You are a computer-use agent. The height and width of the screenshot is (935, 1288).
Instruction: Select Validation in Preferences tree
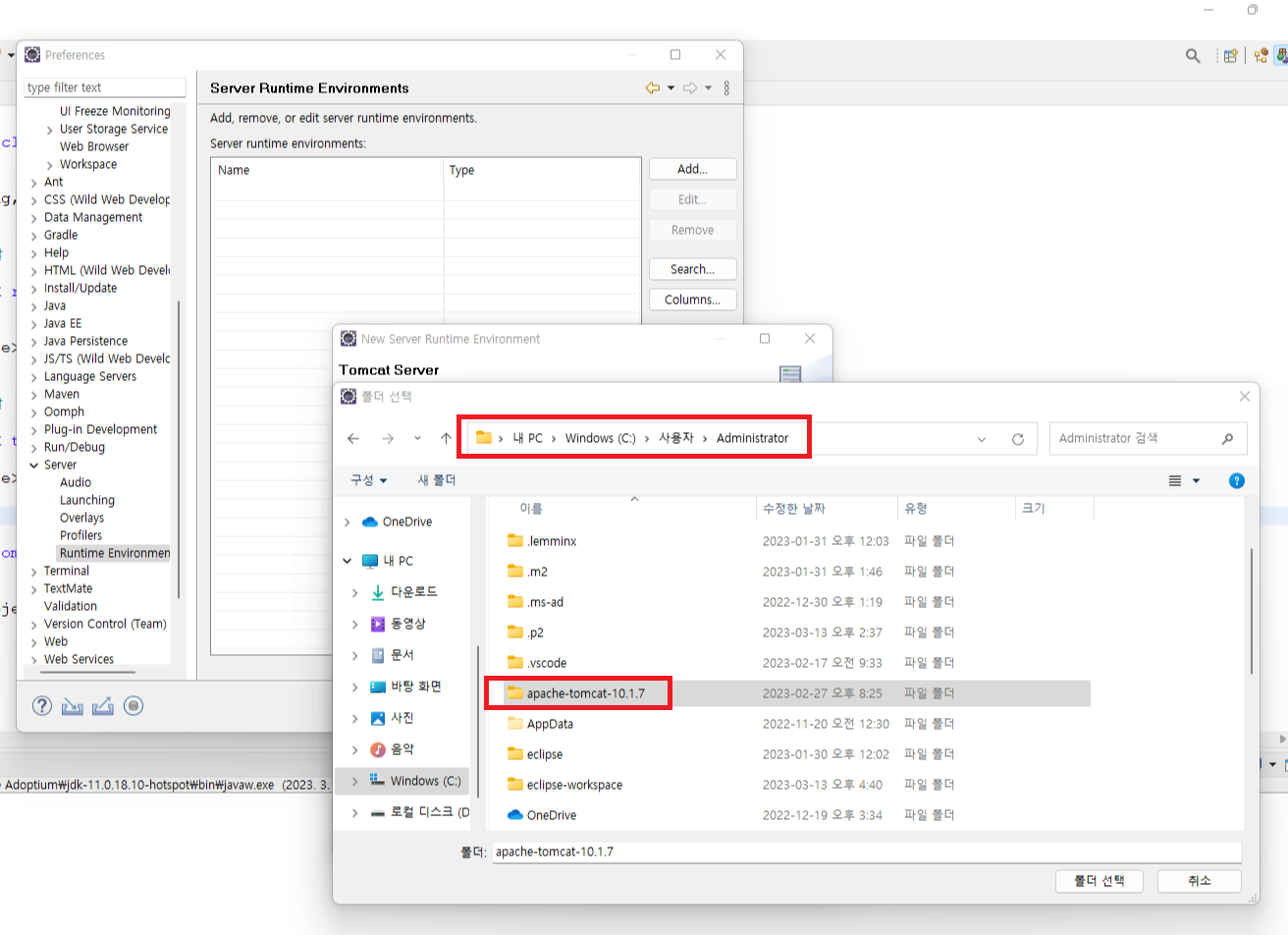[71, 606]
